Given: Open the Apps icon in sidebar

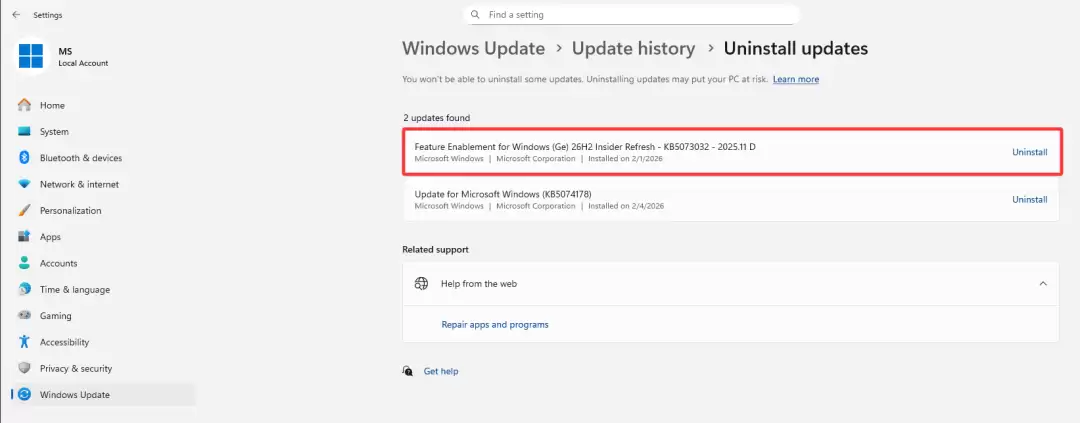Looking at the screenshot, I should tap(25, 236).
